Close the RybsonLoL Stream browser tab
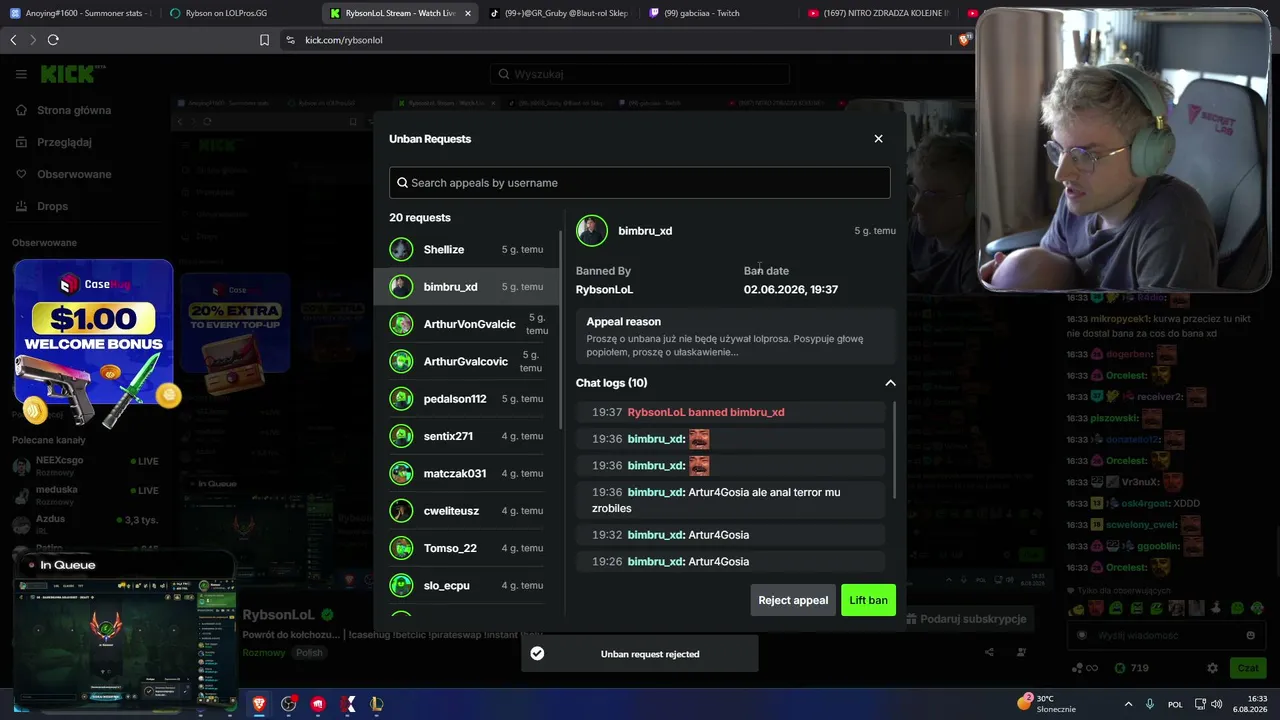This screenshot has height=720, width=1280. 468,14
